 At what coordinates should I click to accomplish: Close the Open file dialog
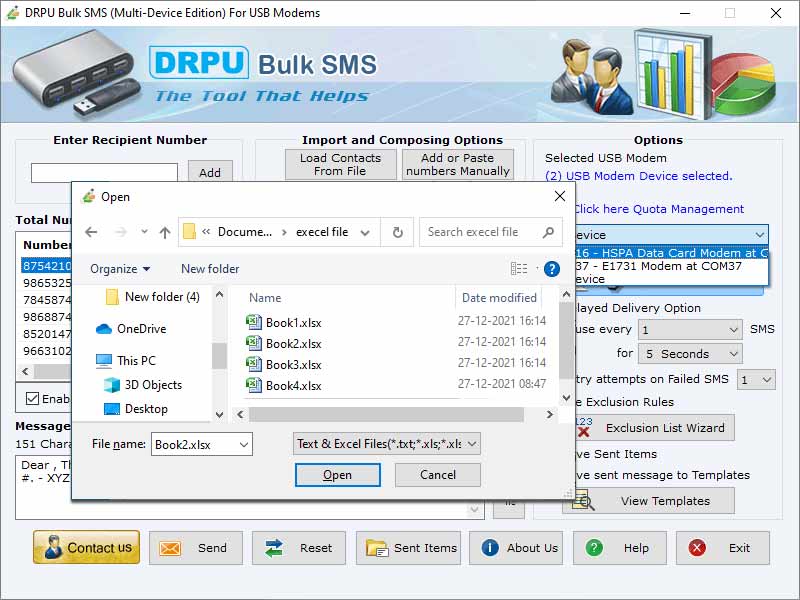pos(560,196)
